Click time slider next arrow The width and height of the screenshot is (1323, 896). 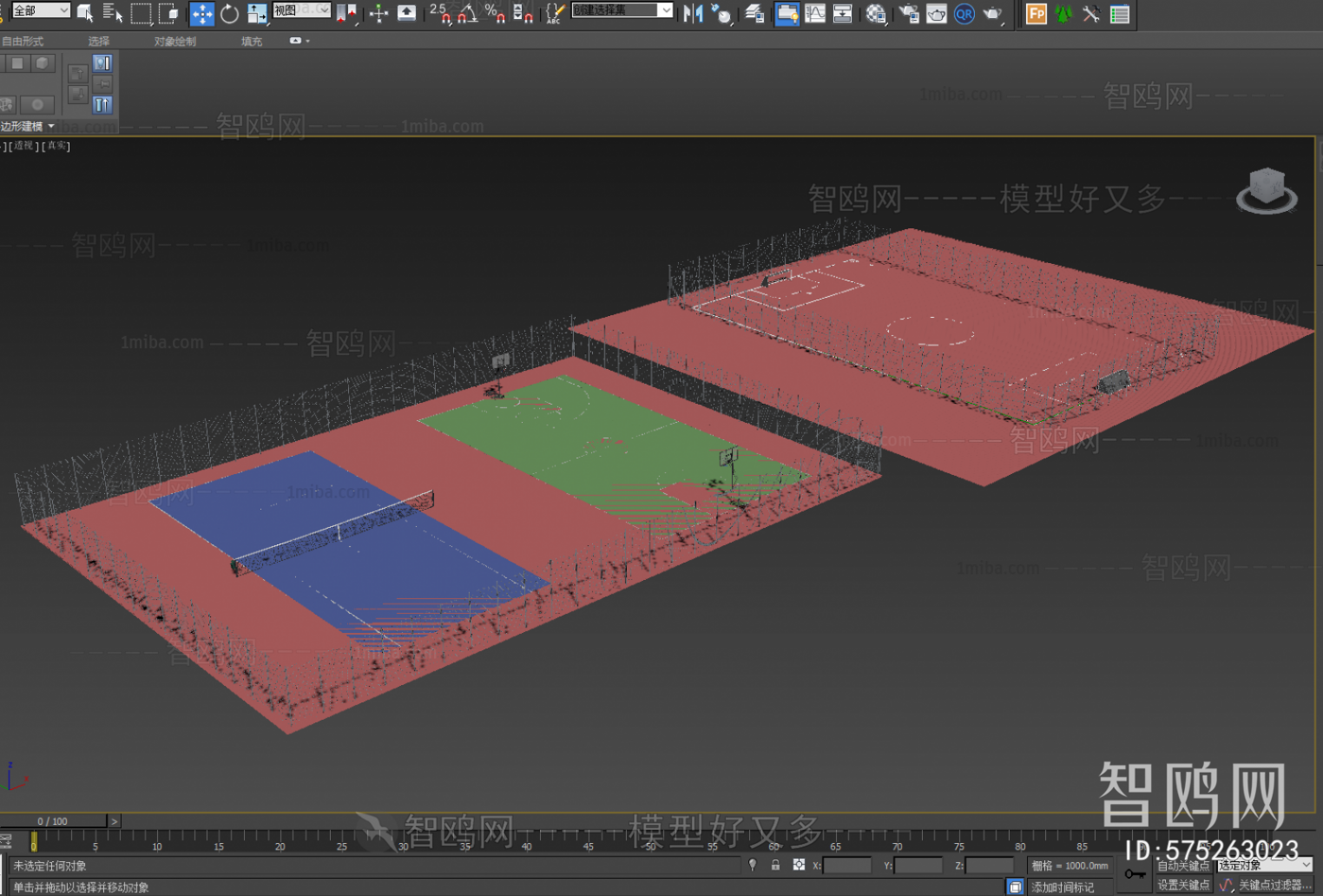coord(114,820)
